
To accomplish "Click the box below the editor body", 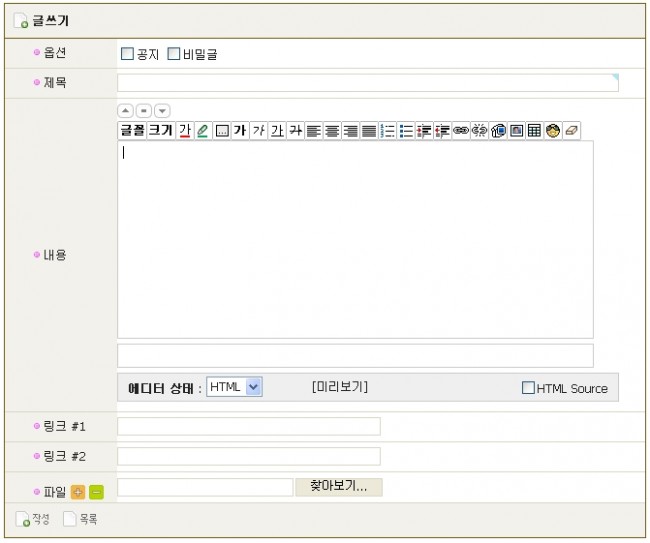I will [x=355, y=356].
